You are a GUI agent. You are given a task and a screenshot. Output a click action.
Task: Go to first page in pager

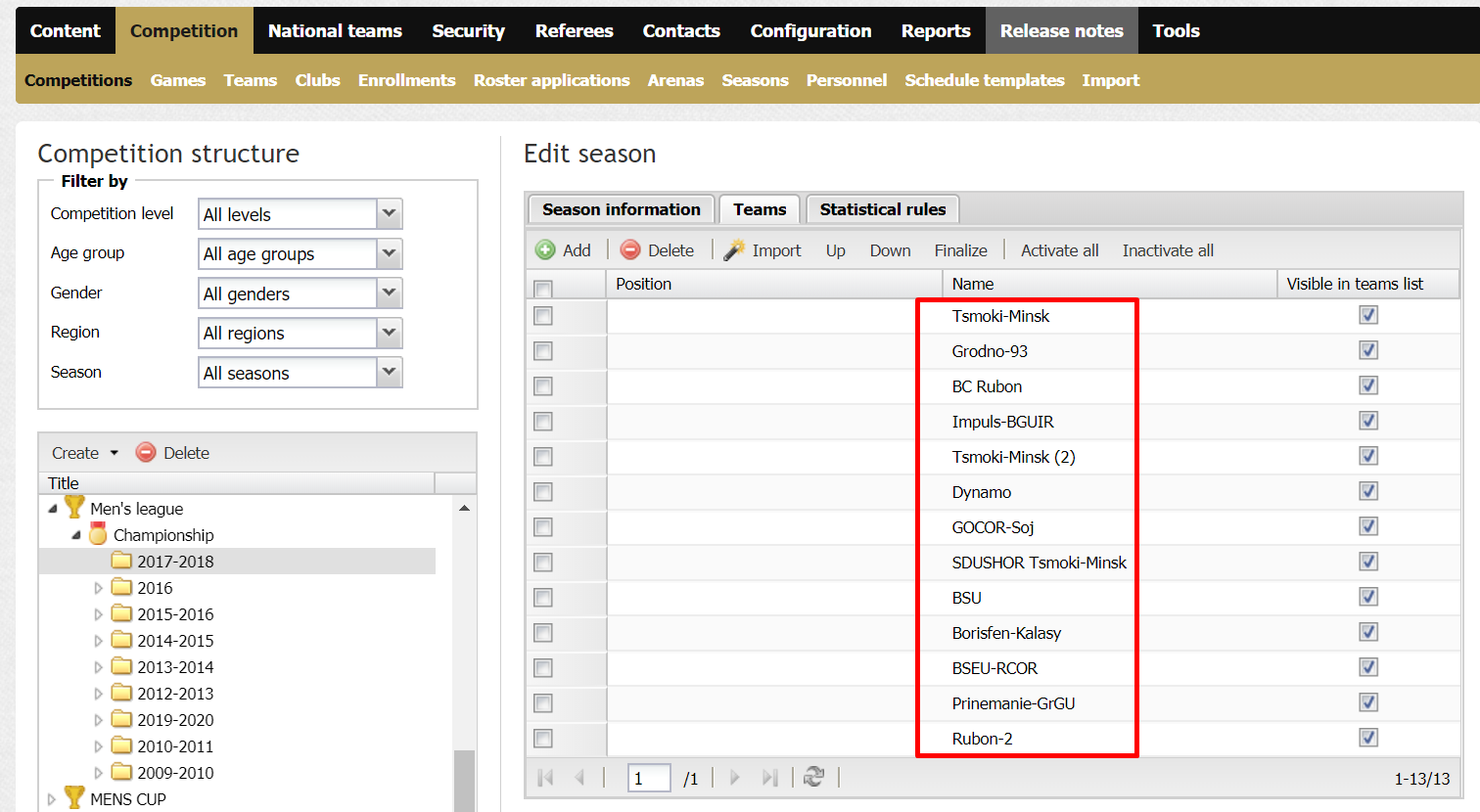point(546,778)
